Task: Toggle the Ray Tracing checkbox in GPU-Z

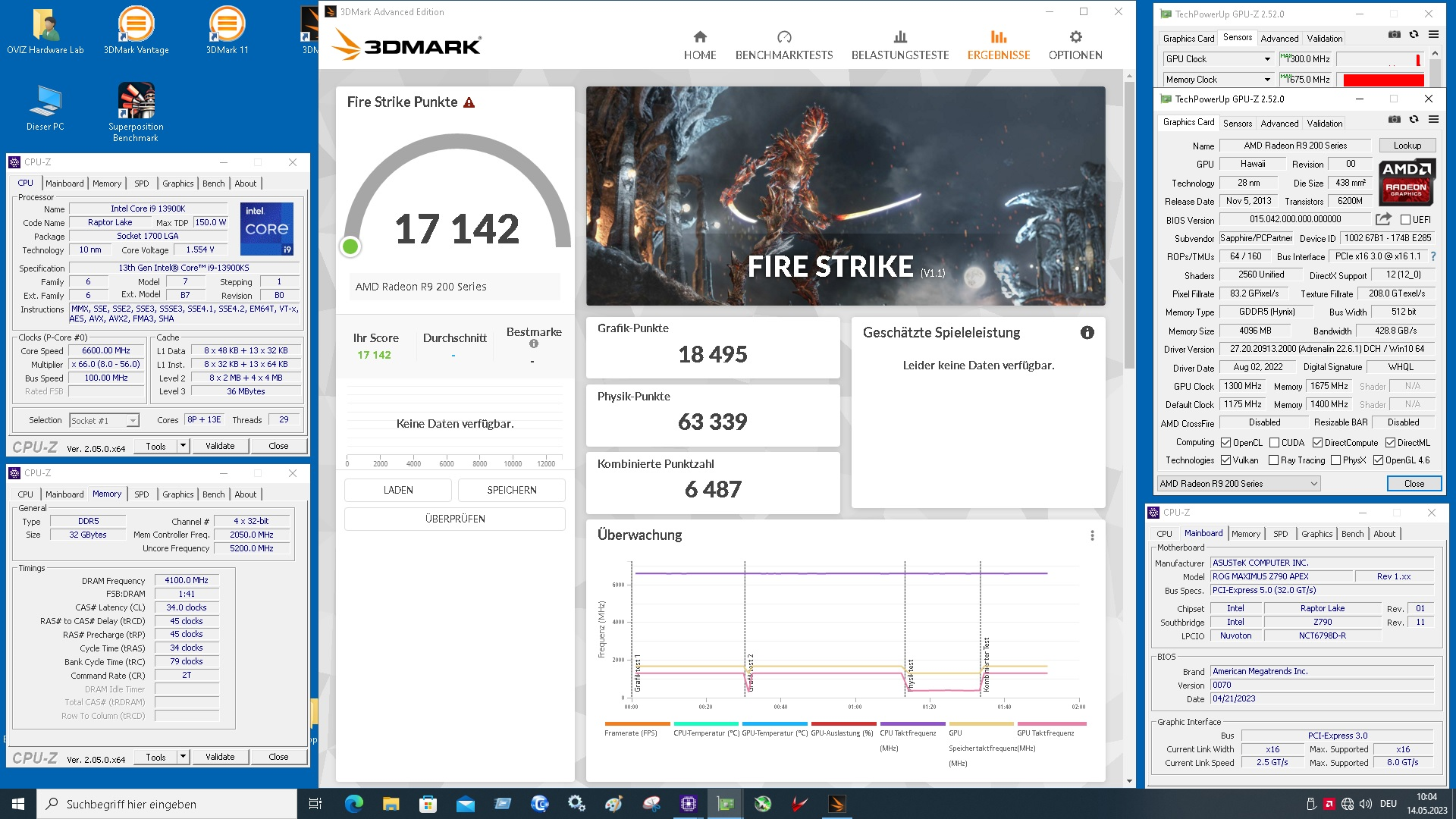Action: (x=1273, y=460)
